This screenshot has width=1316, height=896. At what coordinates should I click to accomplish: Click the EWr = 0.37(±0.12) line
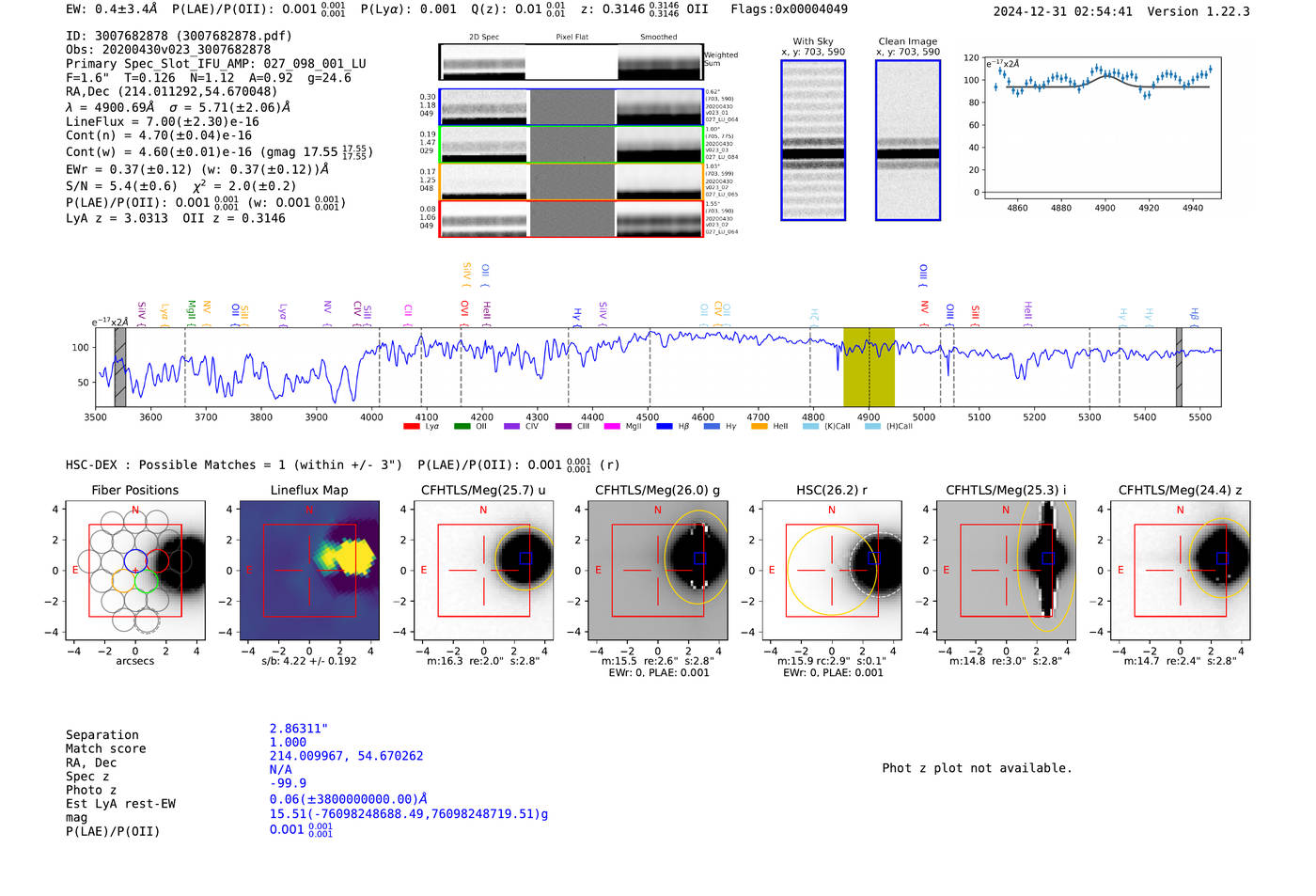pyautogui.click(x=197, y=169)
